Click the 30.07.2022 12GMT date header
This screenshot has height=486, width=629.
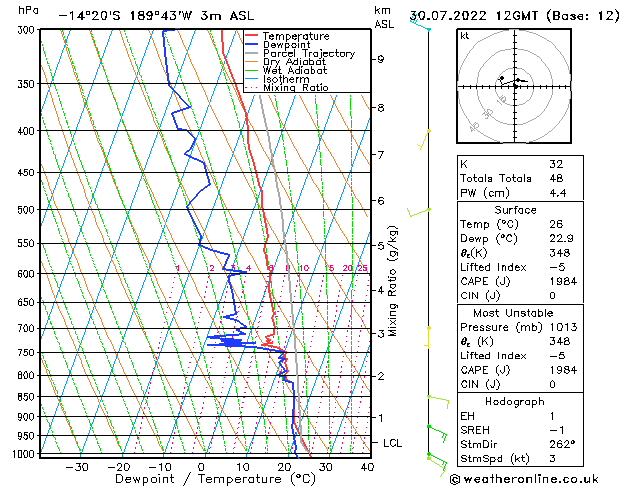point(474,16)
